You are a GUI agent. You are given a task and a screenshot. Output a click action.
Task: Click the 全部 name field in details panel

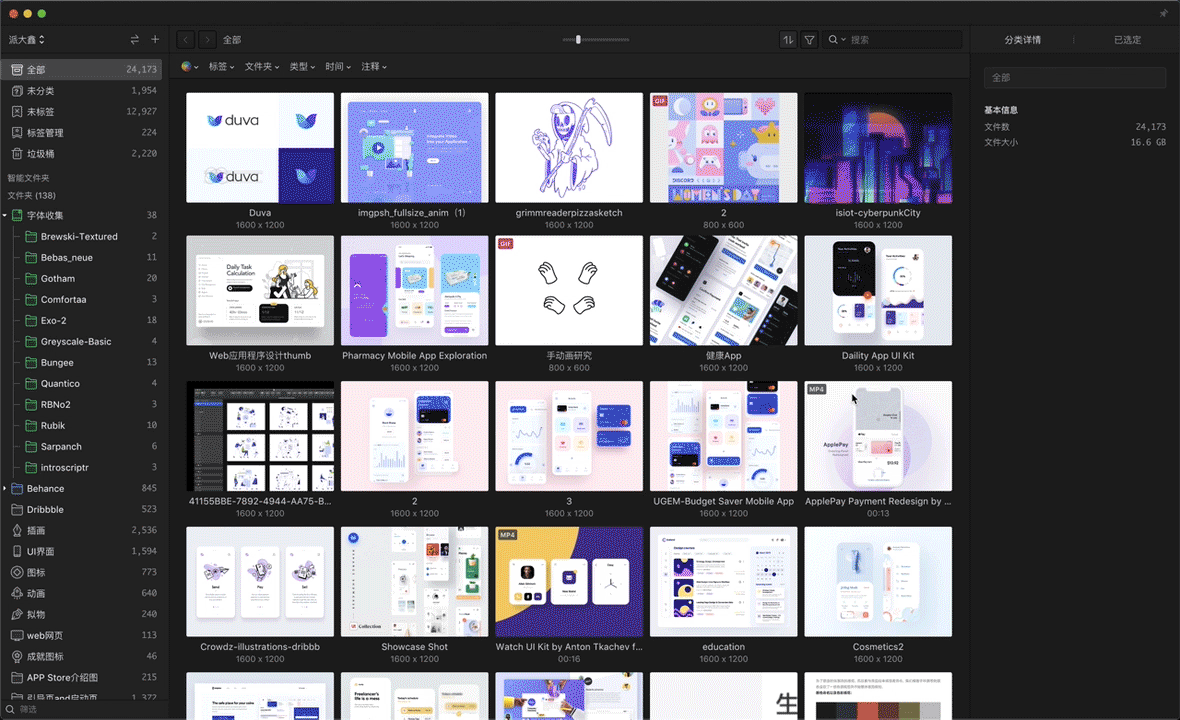[x=1075, y=77]
